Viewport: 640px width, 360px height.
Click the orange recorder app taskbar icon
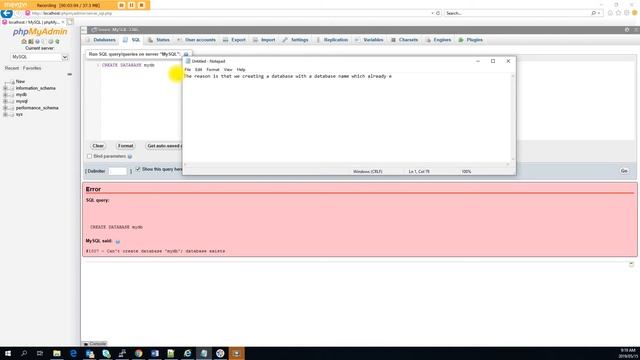(236, 353)
